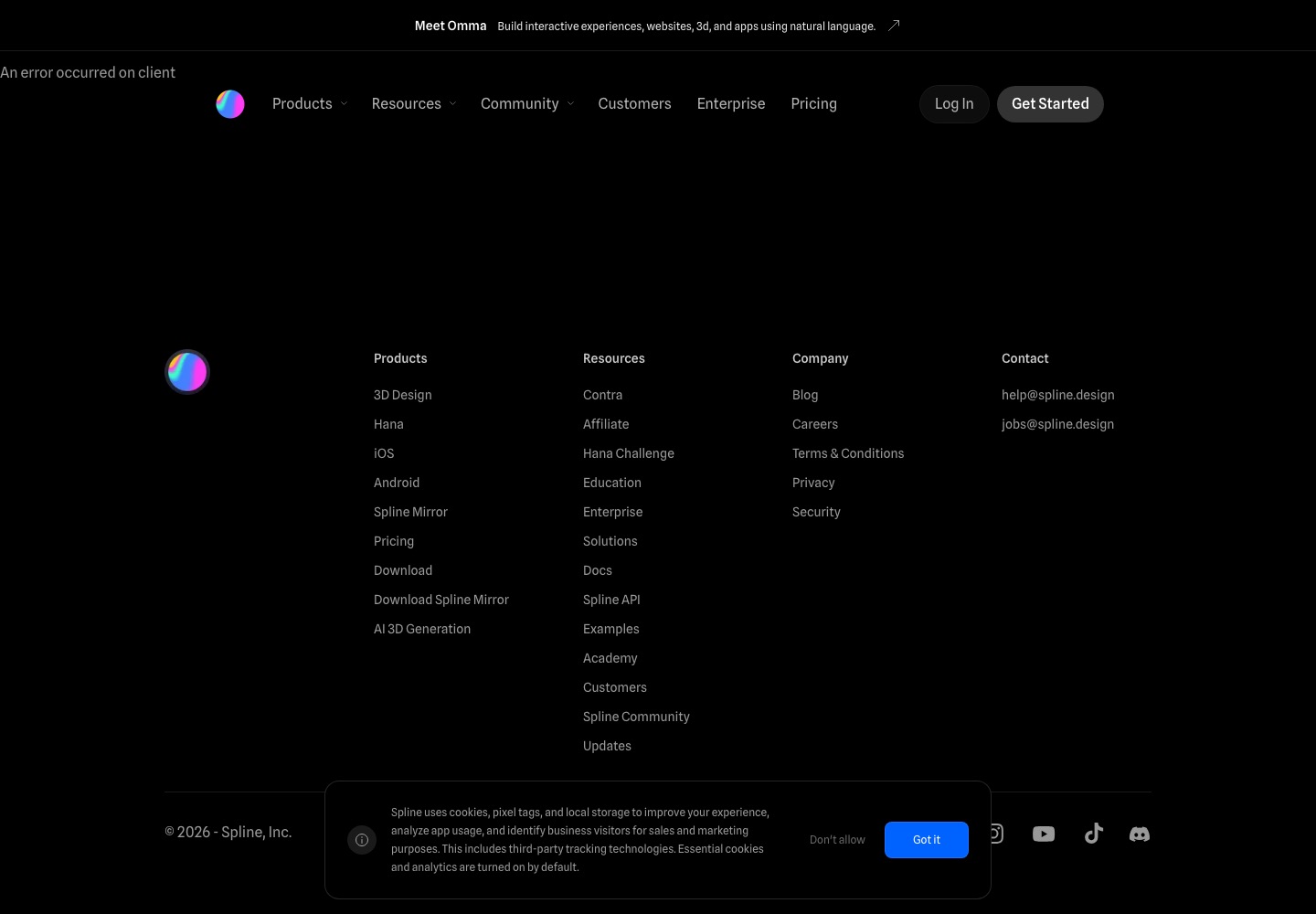Open the Academy footer link

610,658
